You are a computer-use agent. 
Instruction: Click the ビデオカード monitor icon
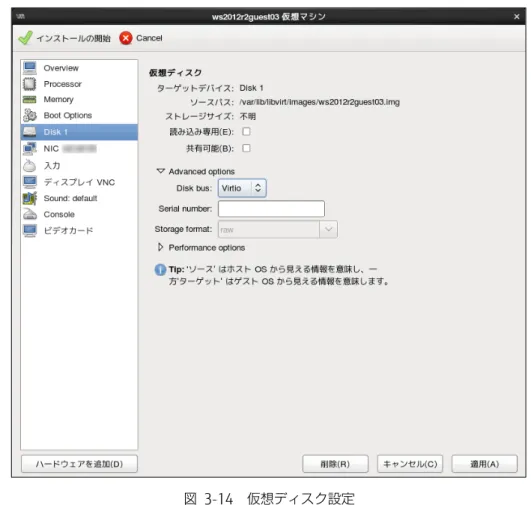(30, 230)
